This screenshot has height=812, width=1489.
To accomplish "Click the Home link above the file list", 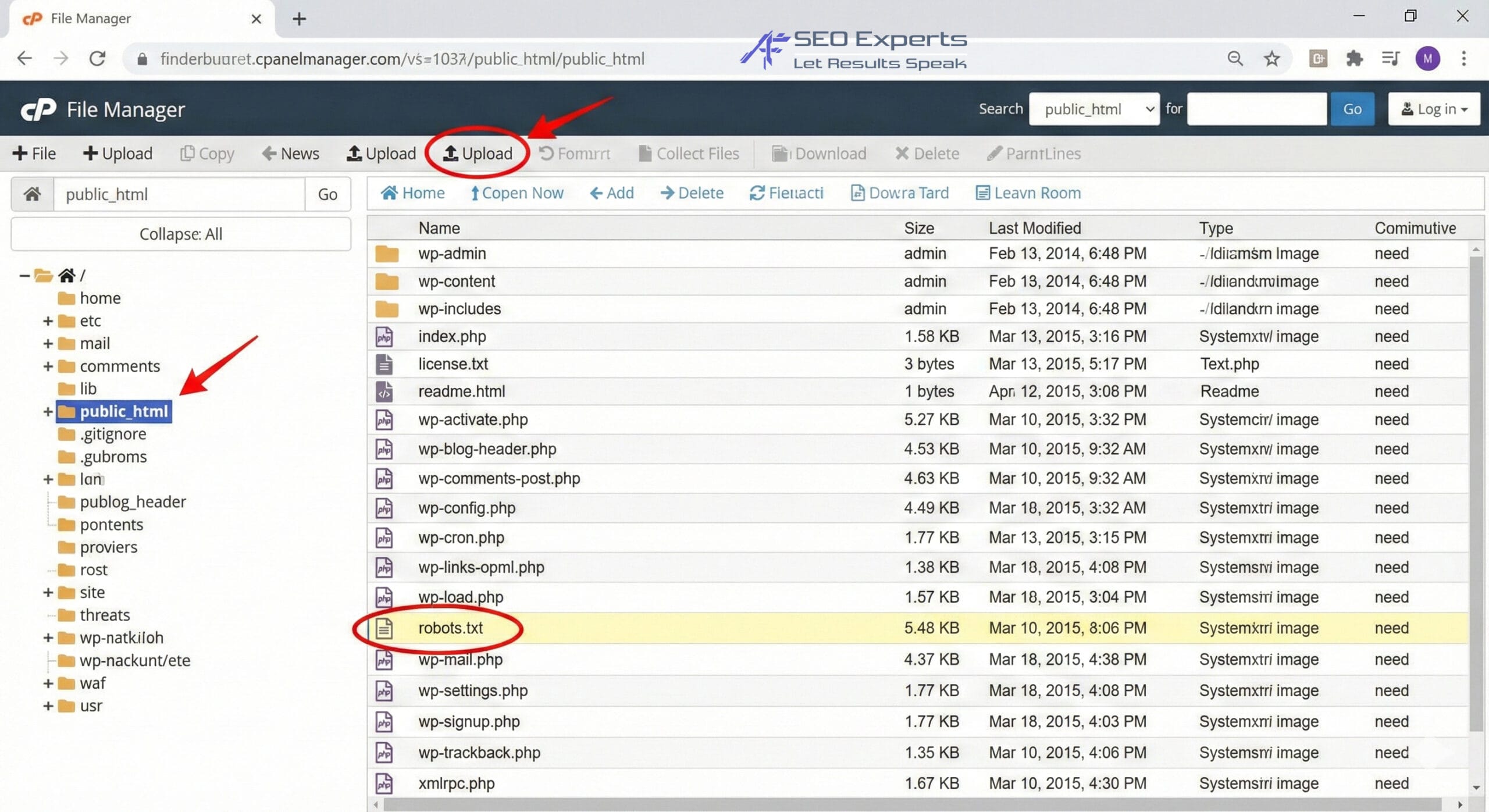I will (413, 193).
